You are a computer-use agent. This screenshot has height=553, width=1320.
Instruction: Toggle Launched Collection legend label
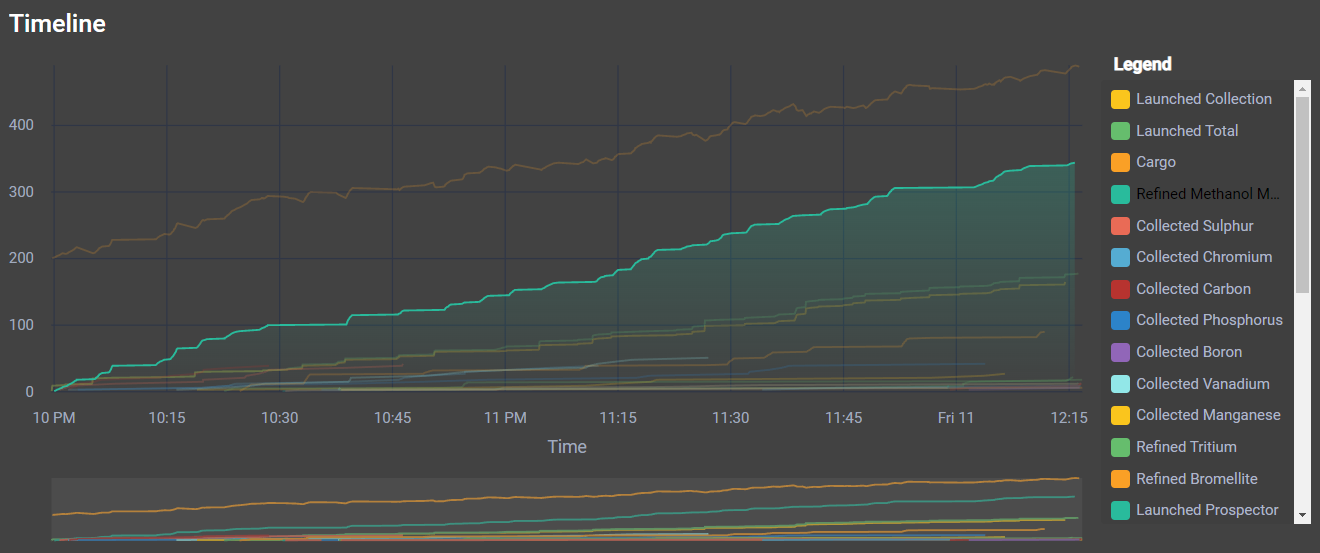pyautogui.click(x=1204, y=99)
